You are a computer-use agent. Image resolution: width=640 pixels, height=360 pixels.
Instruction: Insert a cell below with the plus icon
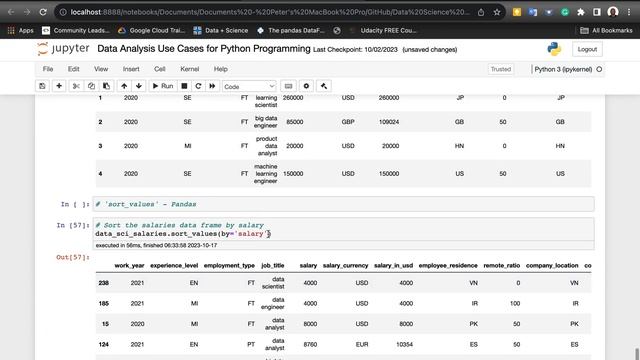tap(59, 86)
